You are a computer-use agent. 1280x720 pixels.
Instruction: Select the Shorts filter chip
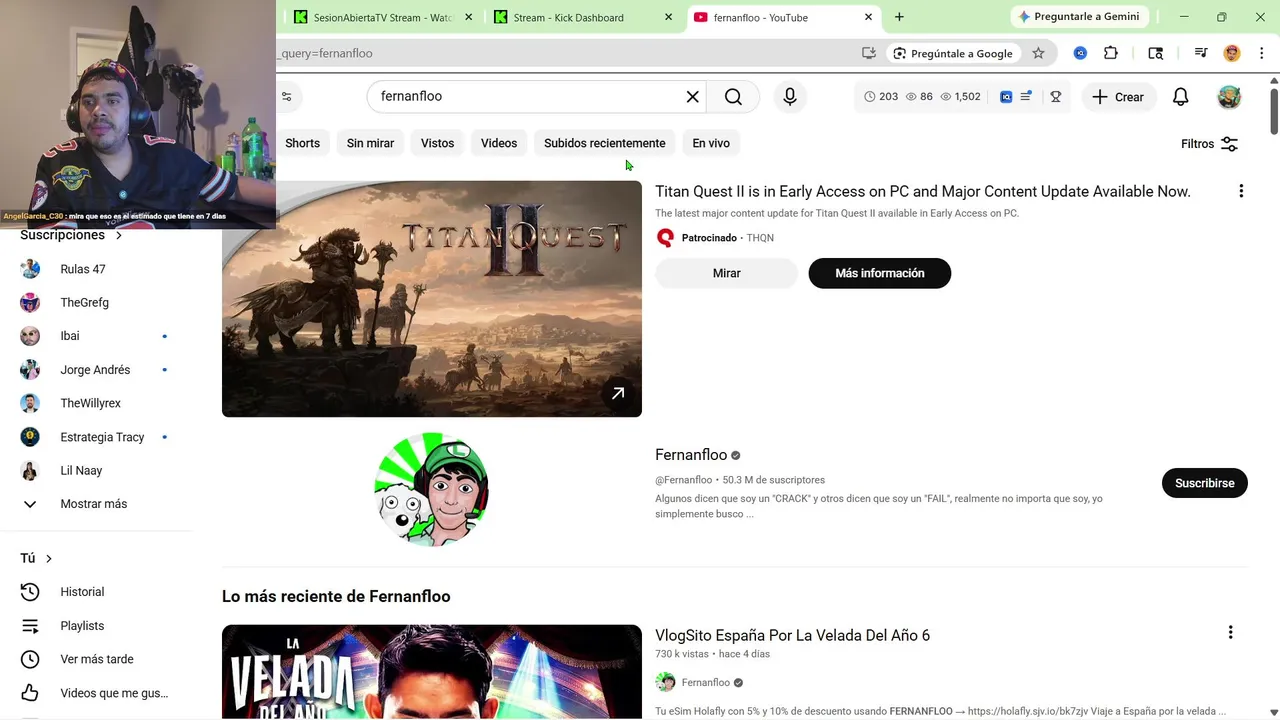[x=302, y=143]
